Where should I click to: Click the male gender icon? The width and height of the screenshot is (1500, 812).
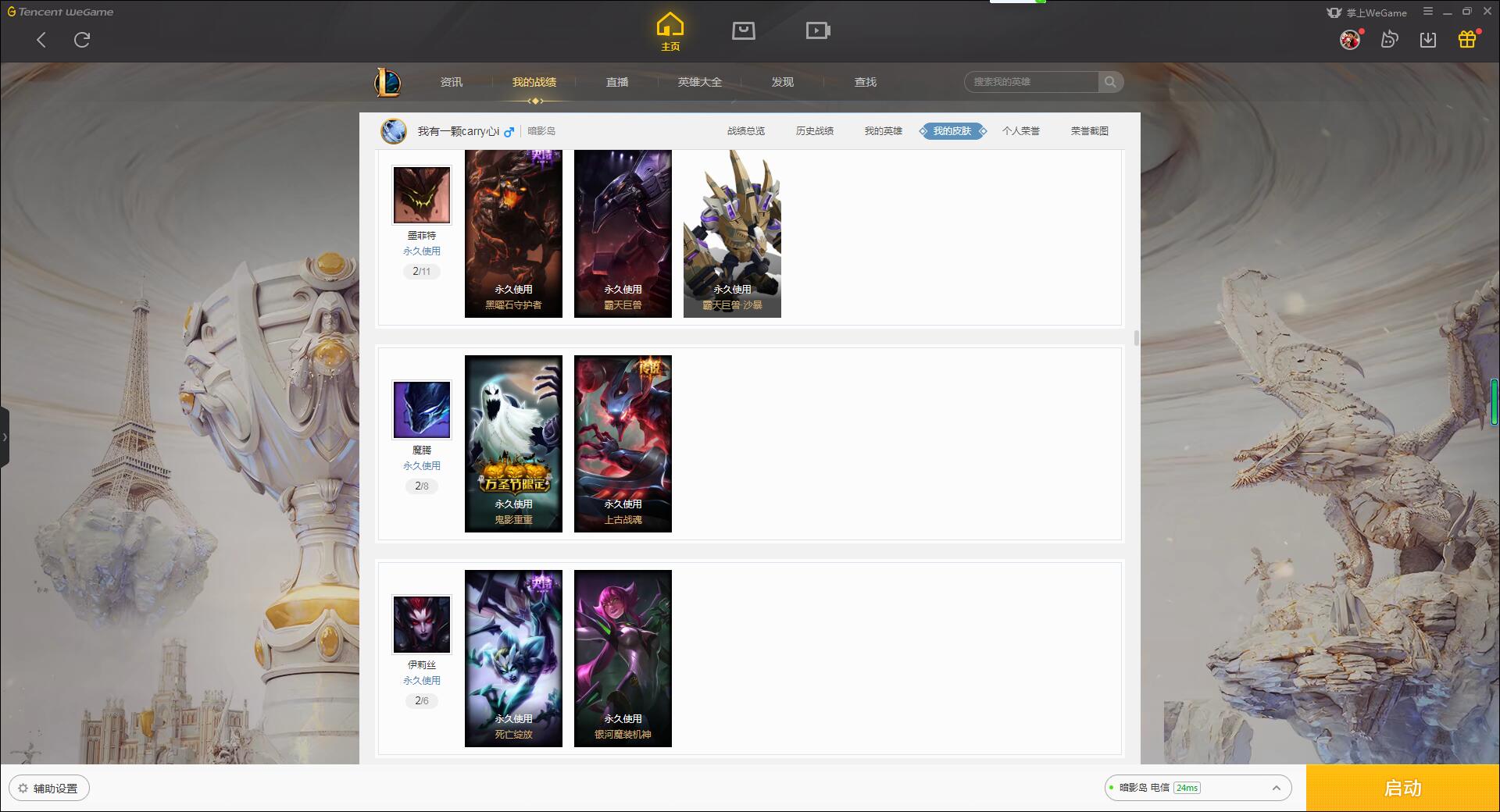click(509, 132)
